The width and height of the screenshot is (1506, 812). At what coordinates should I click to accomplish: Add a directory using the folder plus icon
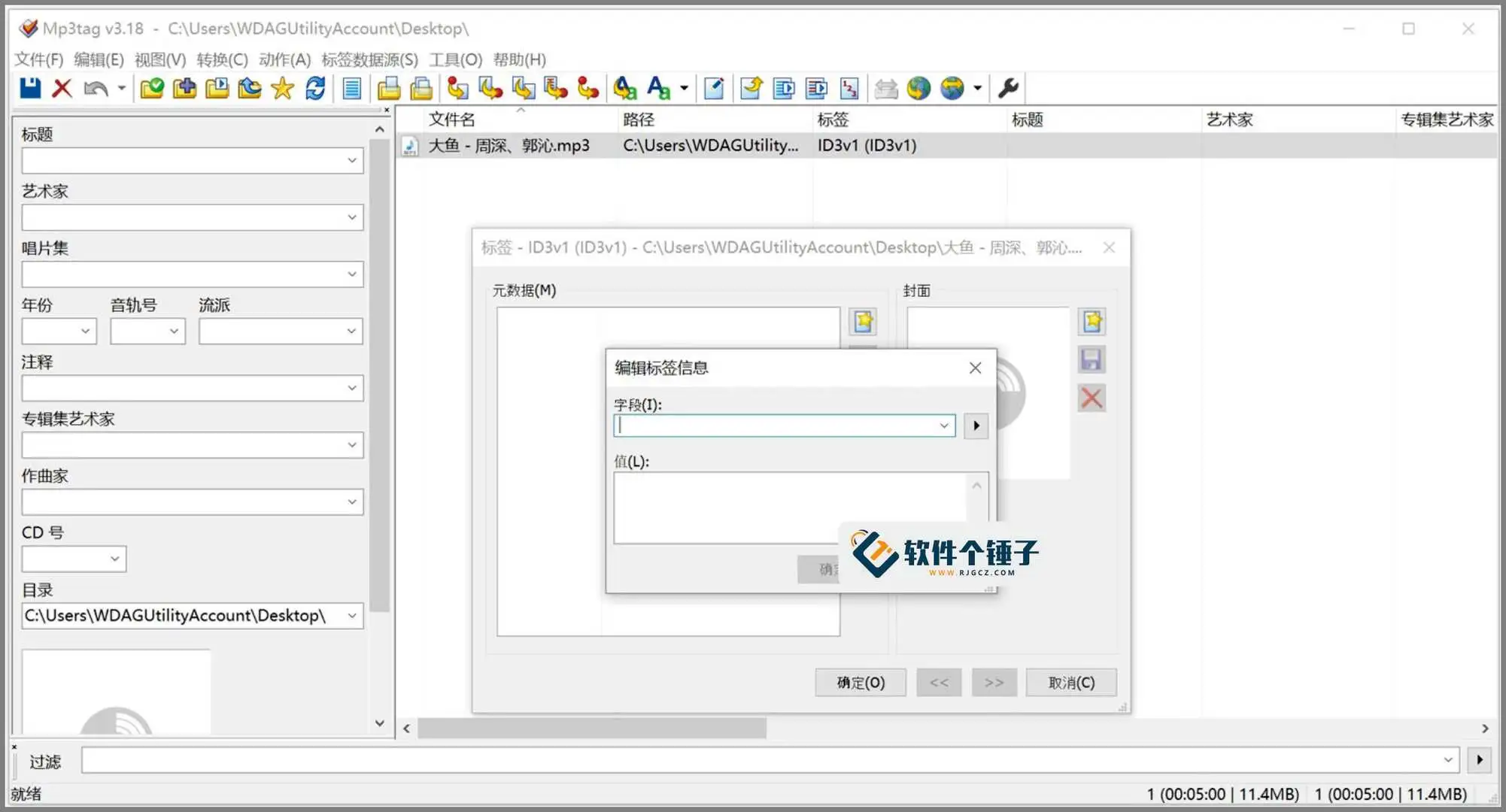[184, 88]
